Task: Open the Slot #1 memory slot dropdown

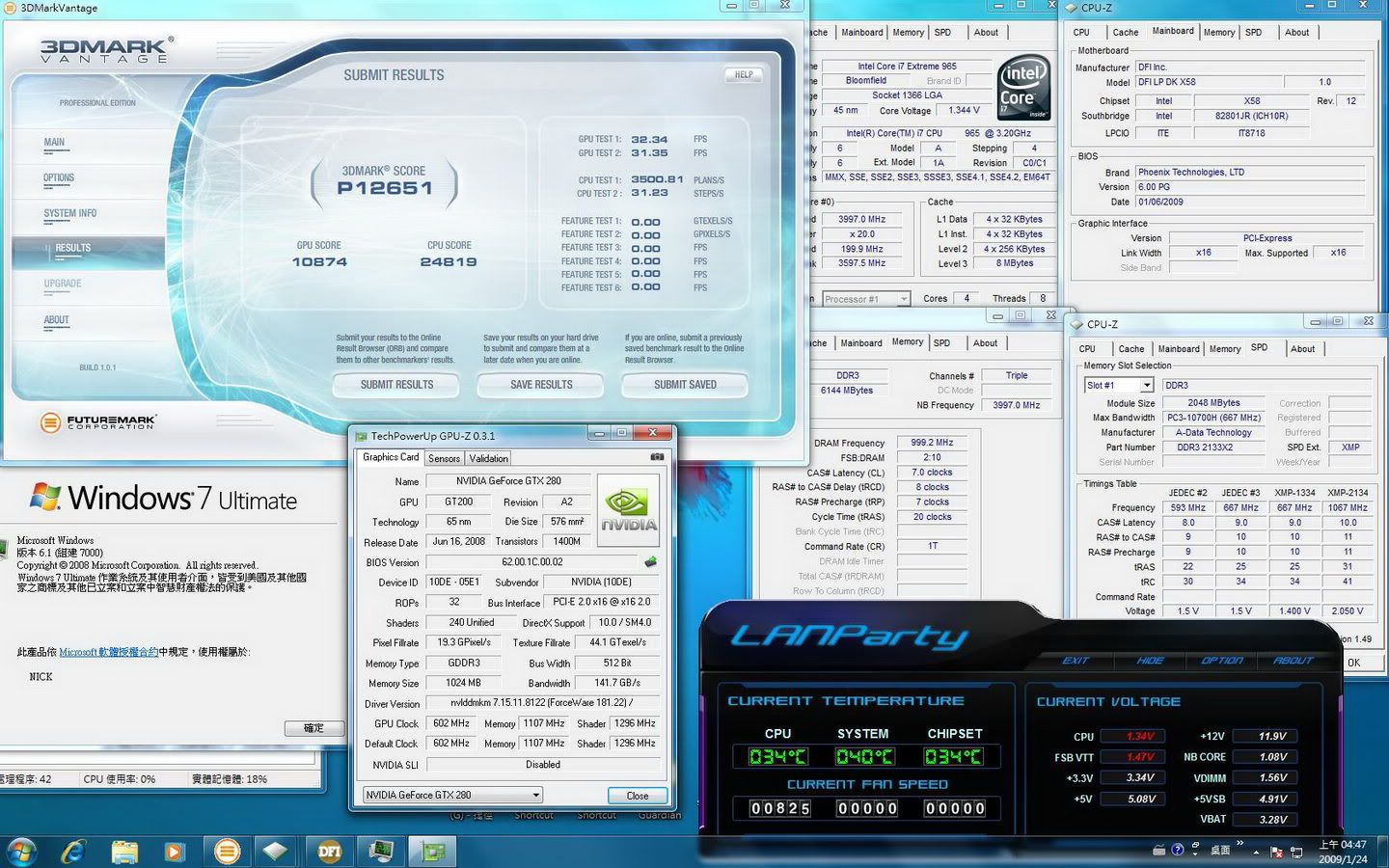Action: [1118, 385]
